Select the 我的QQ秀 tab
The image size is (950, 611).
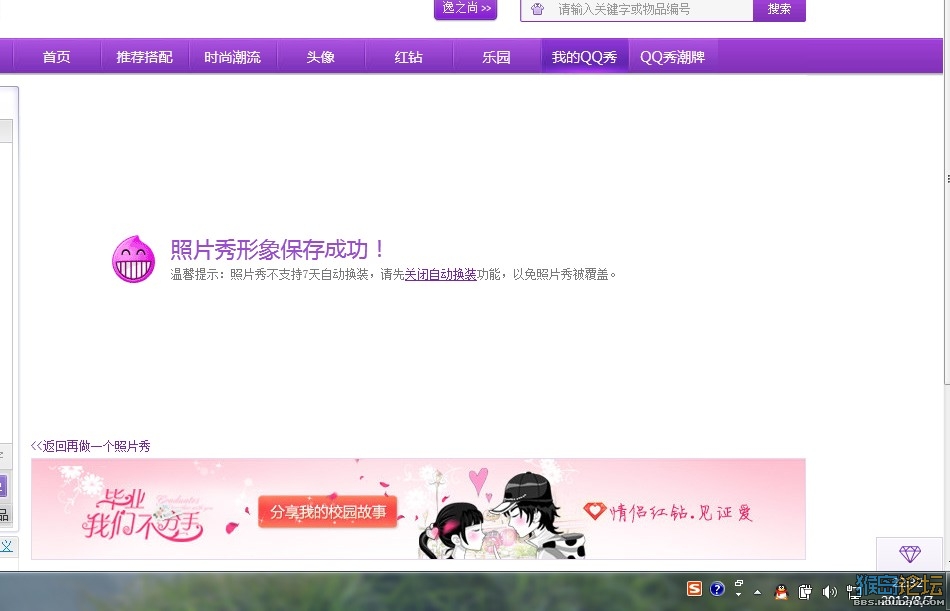point(585,57)
